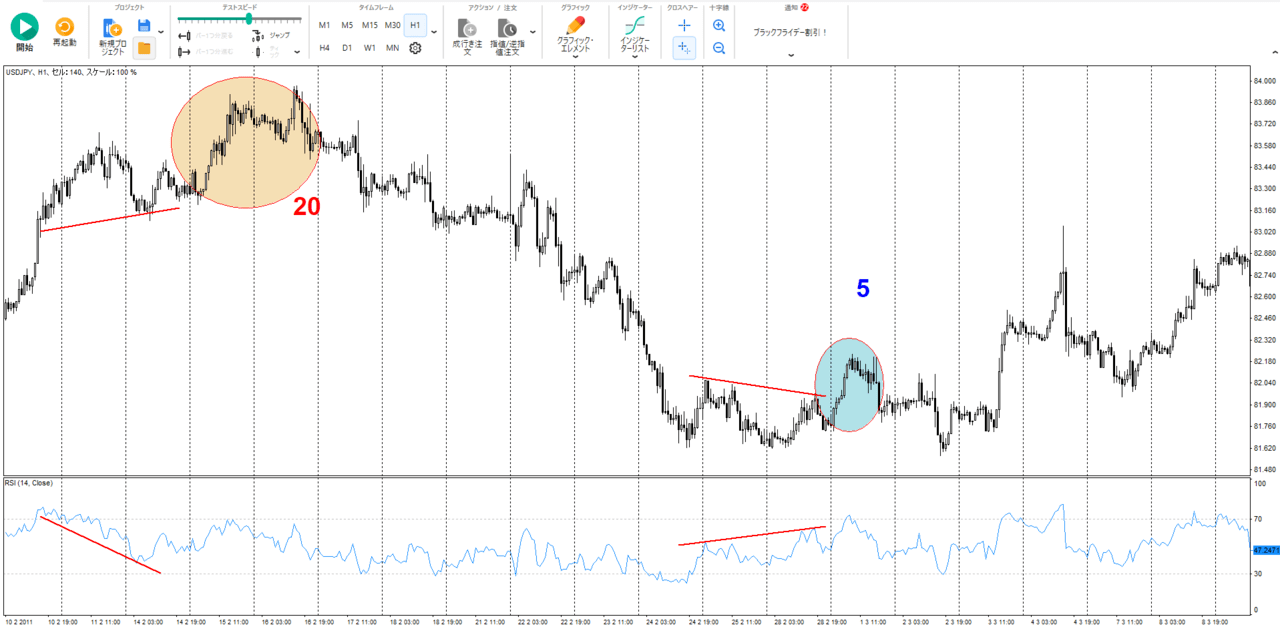Click the blue floppy disk save icon
The width and height of the screenshot is (1280, 629).
tap(144, 25)
